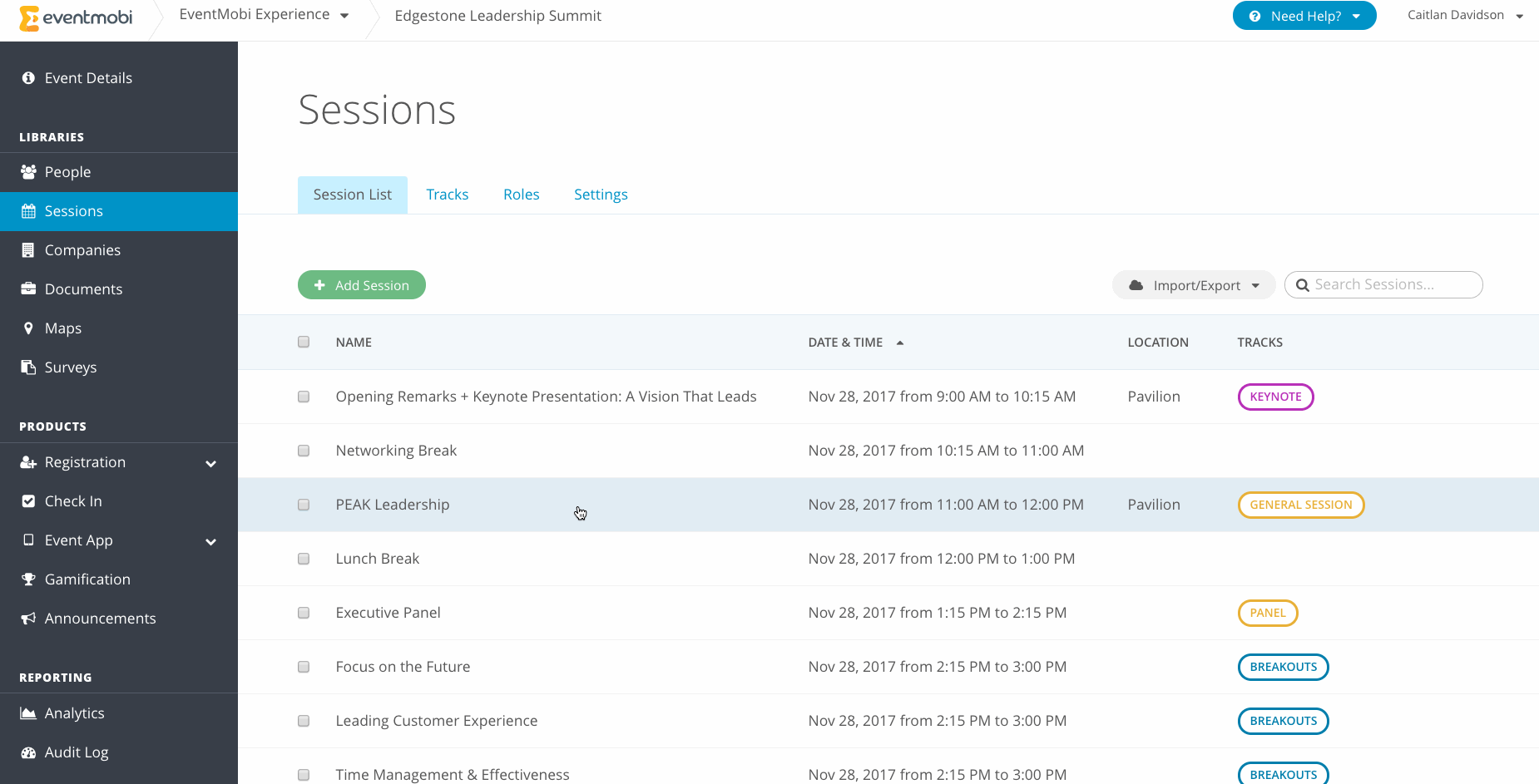Viewport: 1539px width, 784px height.
Task: Check the Networking Break checkbox
Action: (304, 451)
